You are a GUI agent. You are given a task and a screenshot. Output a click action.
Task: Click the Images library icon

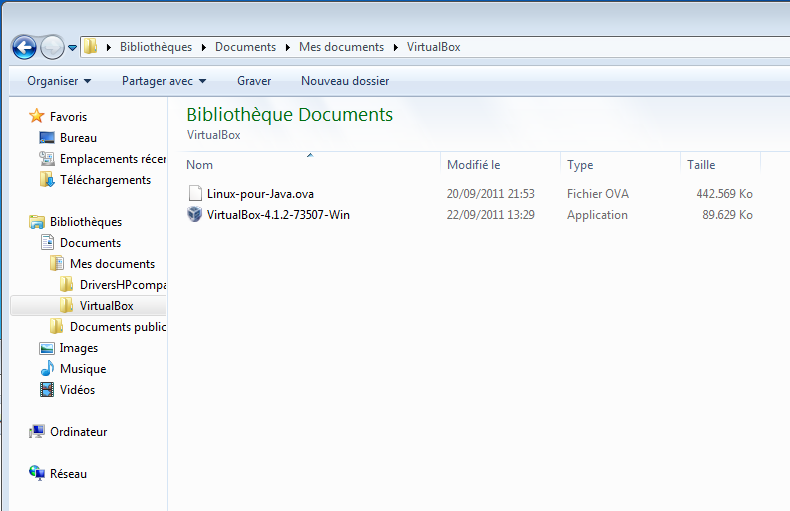click(x=47, y=348)
